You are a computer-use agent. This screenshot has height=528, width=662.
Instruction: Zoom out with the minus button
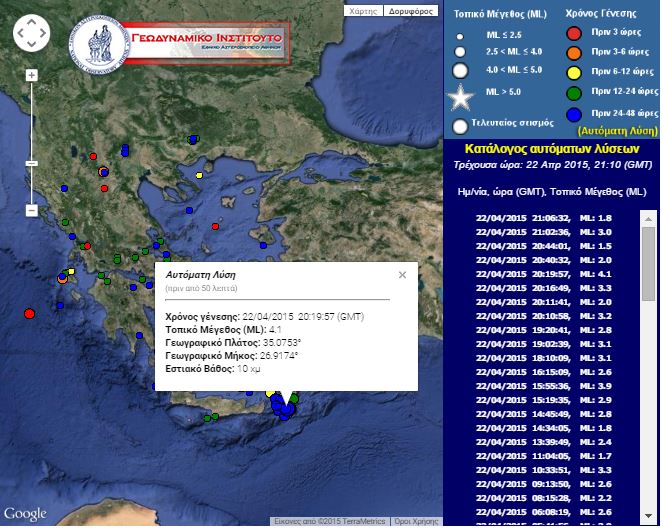click(32, 210)
